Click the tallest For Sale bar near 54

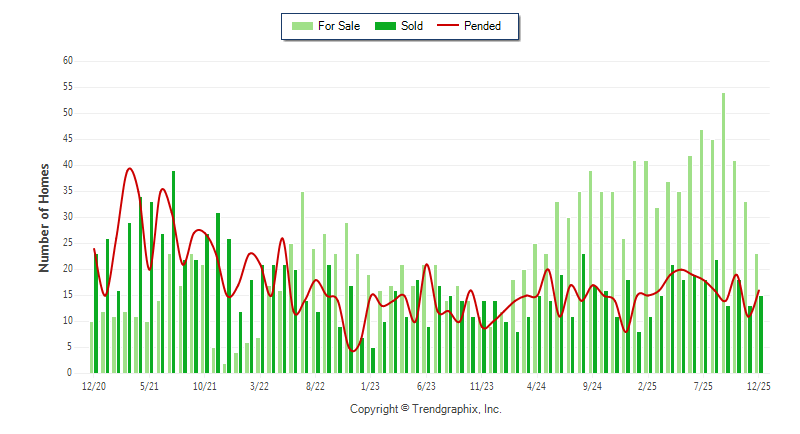723,232
